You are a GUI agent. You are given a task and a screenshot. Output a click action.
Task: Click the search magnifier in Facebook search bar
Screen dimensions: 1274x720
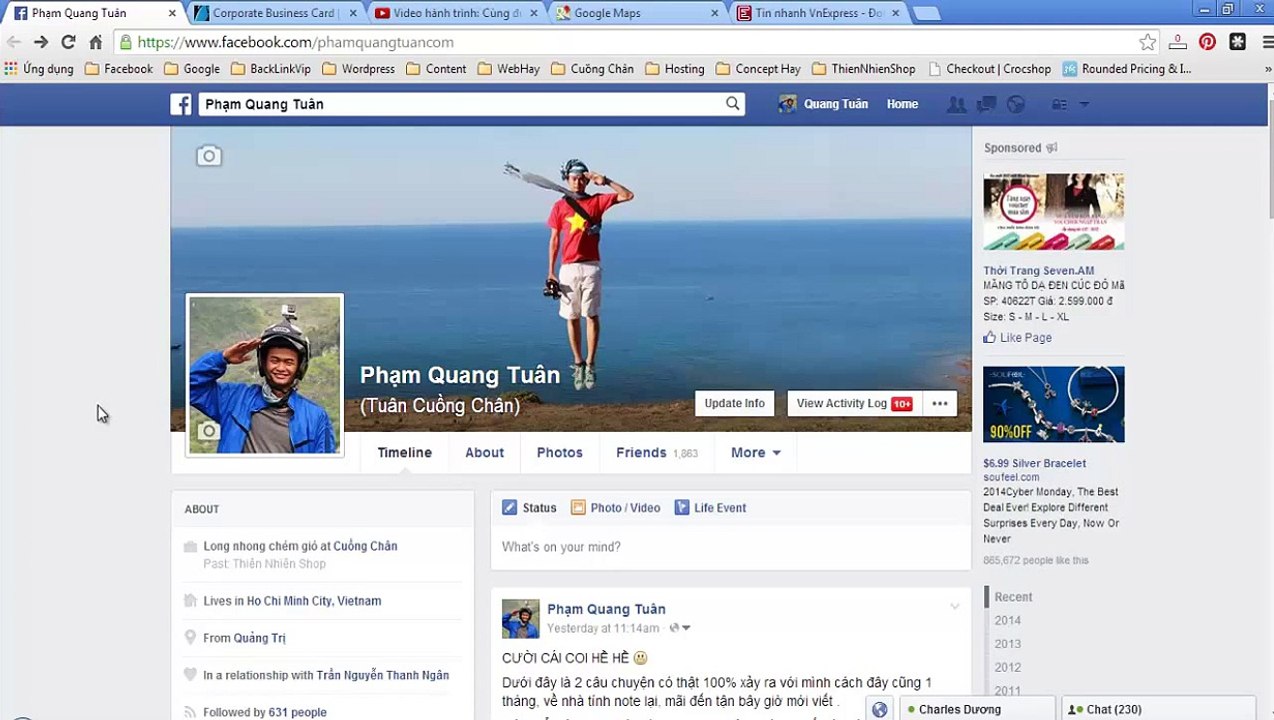click(733, 103)
